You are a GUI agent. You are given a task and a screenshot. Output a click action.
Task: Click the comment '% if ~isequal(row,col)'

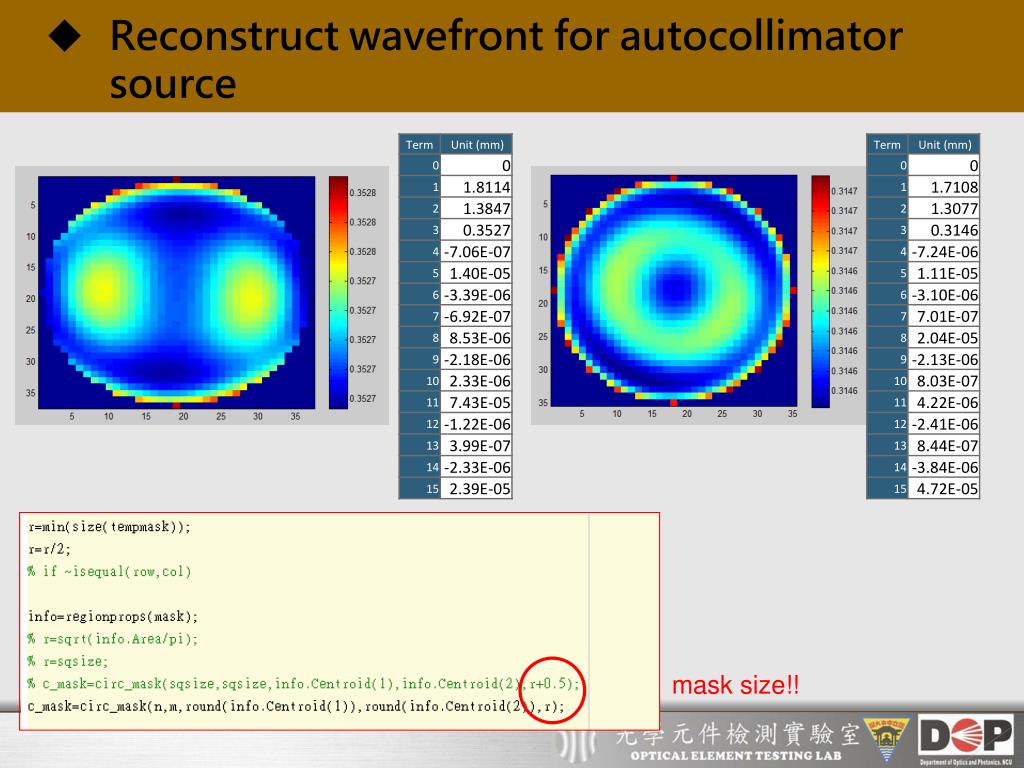point(109,571)
